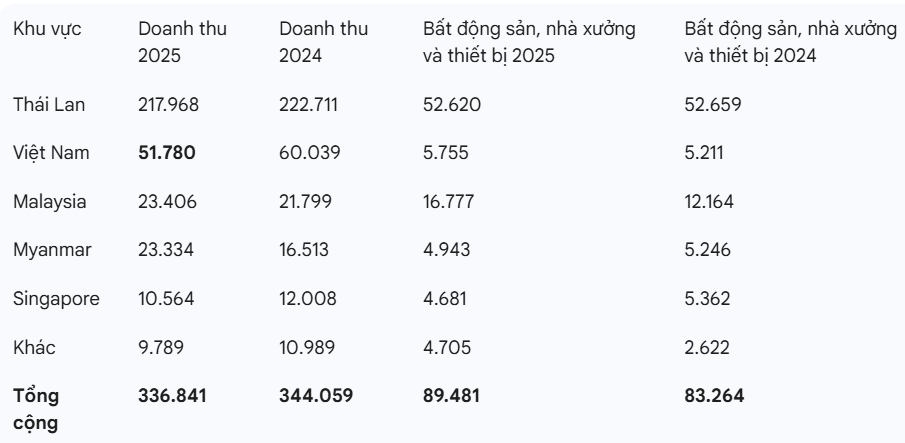Click the total revenue 336.841 cell
This screenshot has height=443, width=905.
pos(172,396)
